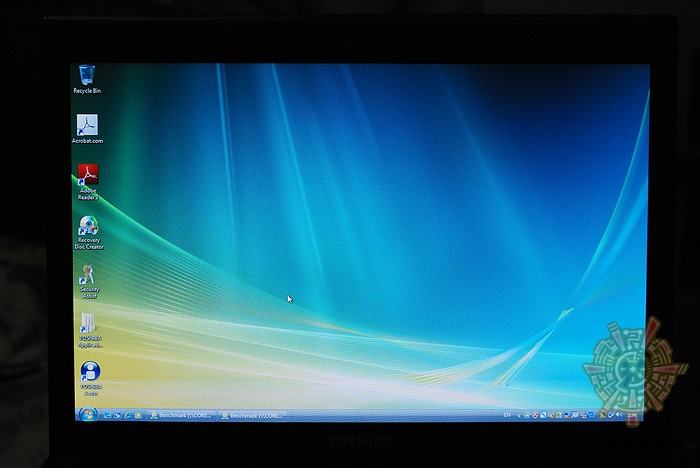This screenshot has height=468, width=700.
Task: Open the Windows Start orb
Action: (x=88, y=414)
